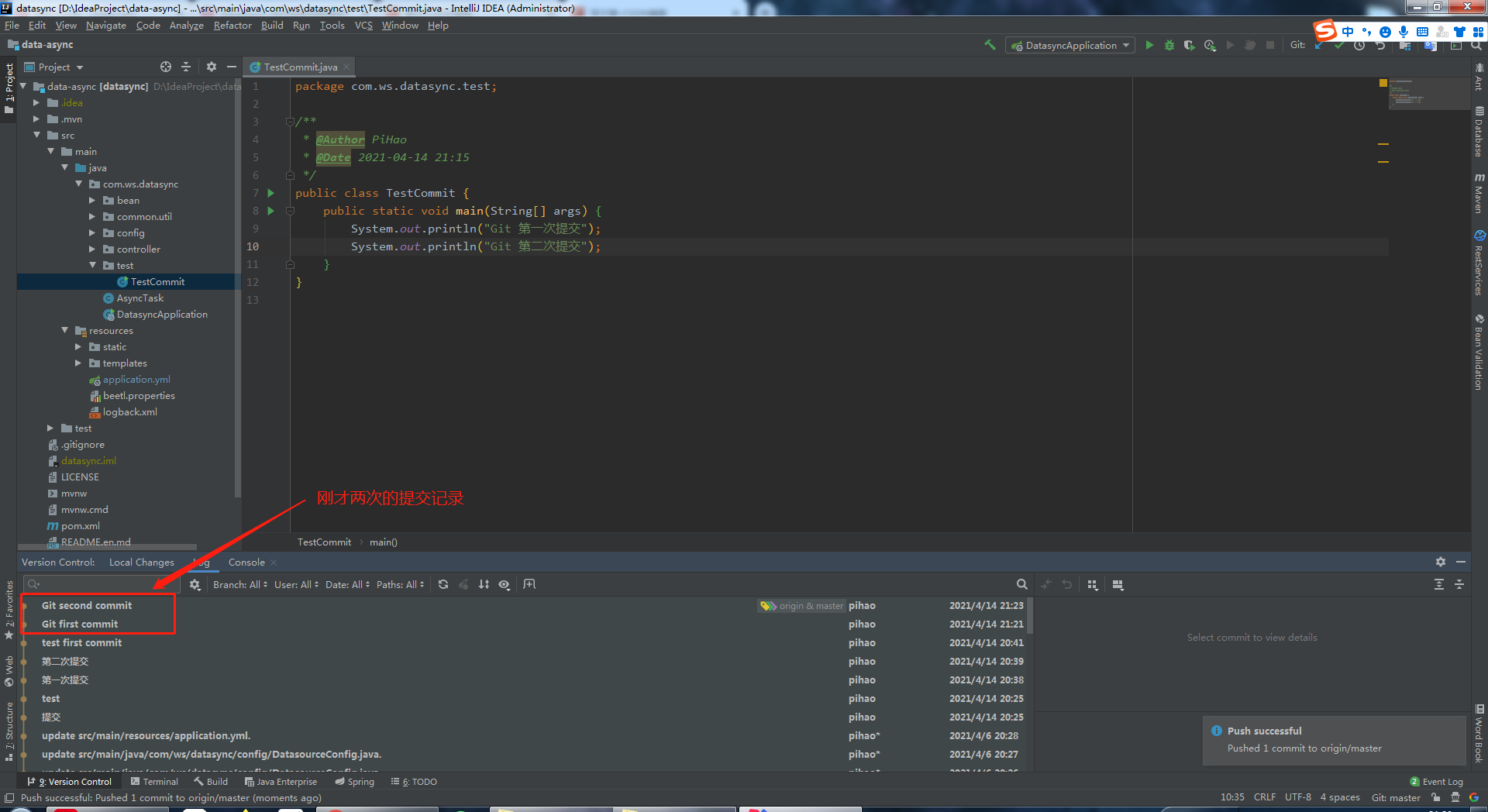Collapse the com.ws.datasync package
The image size is (1488, 812).
(x=78, y=184)
